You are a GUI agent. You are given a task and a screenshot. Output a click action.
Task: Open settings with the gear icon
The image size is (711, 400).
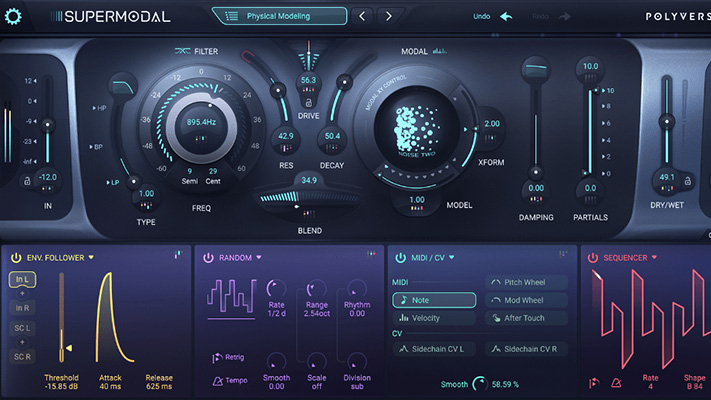[13, 17]
